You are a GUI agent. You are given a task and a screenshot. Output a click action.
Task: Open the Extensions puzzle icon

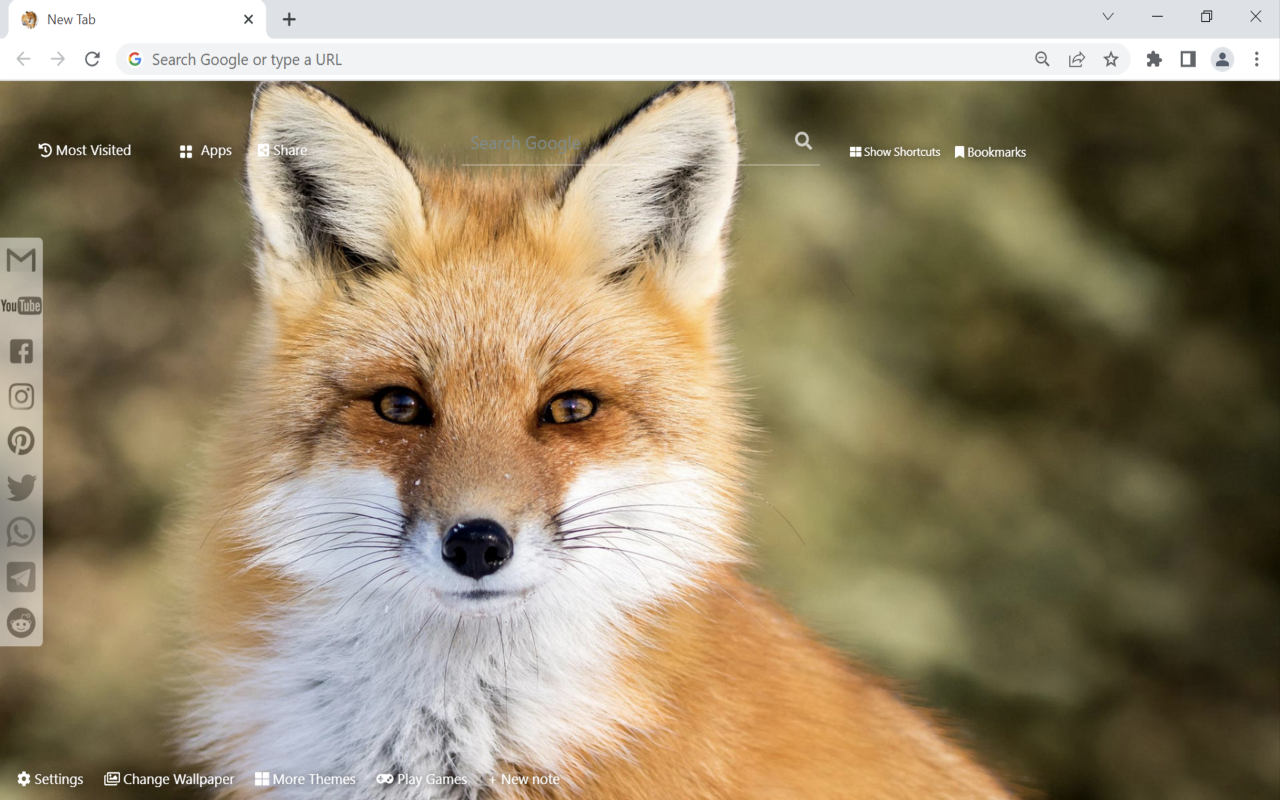1154,59
